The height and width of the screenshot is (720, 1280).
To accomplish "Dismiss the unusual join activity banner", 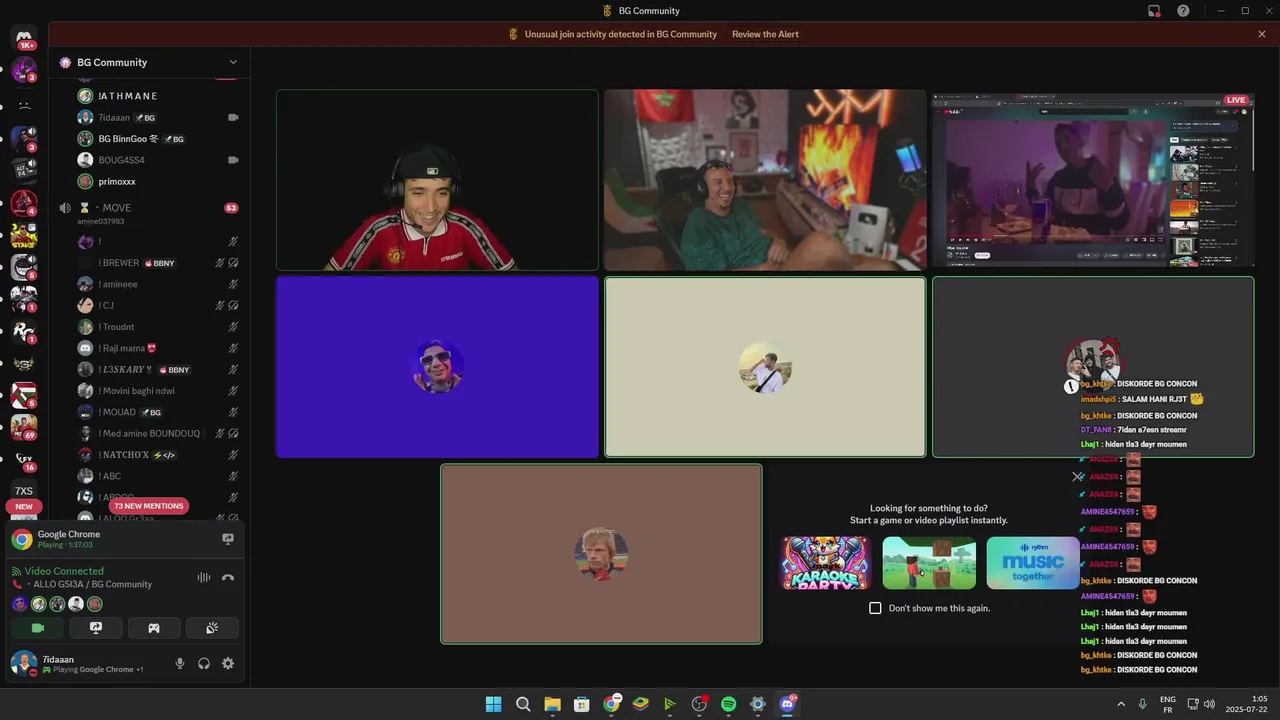I will [x=1262, y=34].
